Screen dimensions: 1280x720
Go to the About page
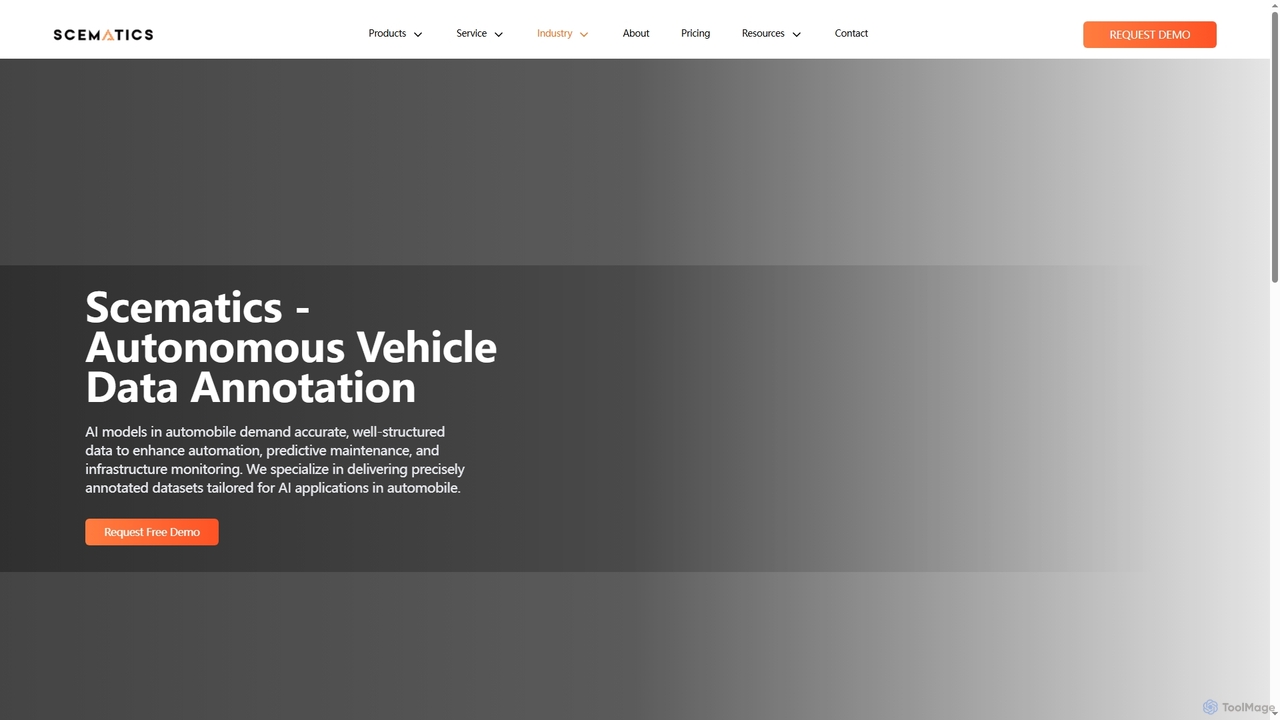[636, 34]
